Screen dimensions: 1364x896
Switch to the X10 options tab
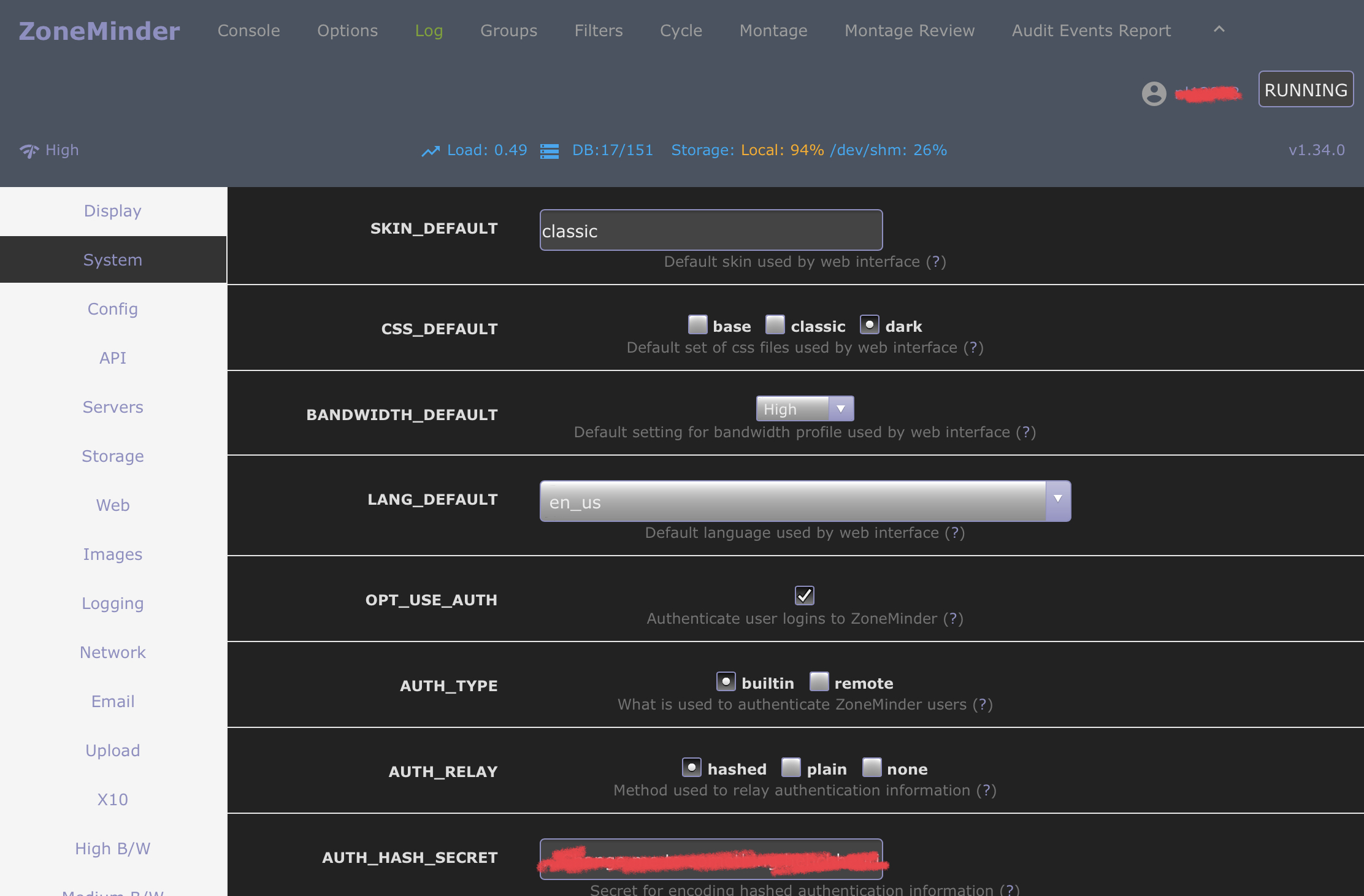tap(113, 800)
